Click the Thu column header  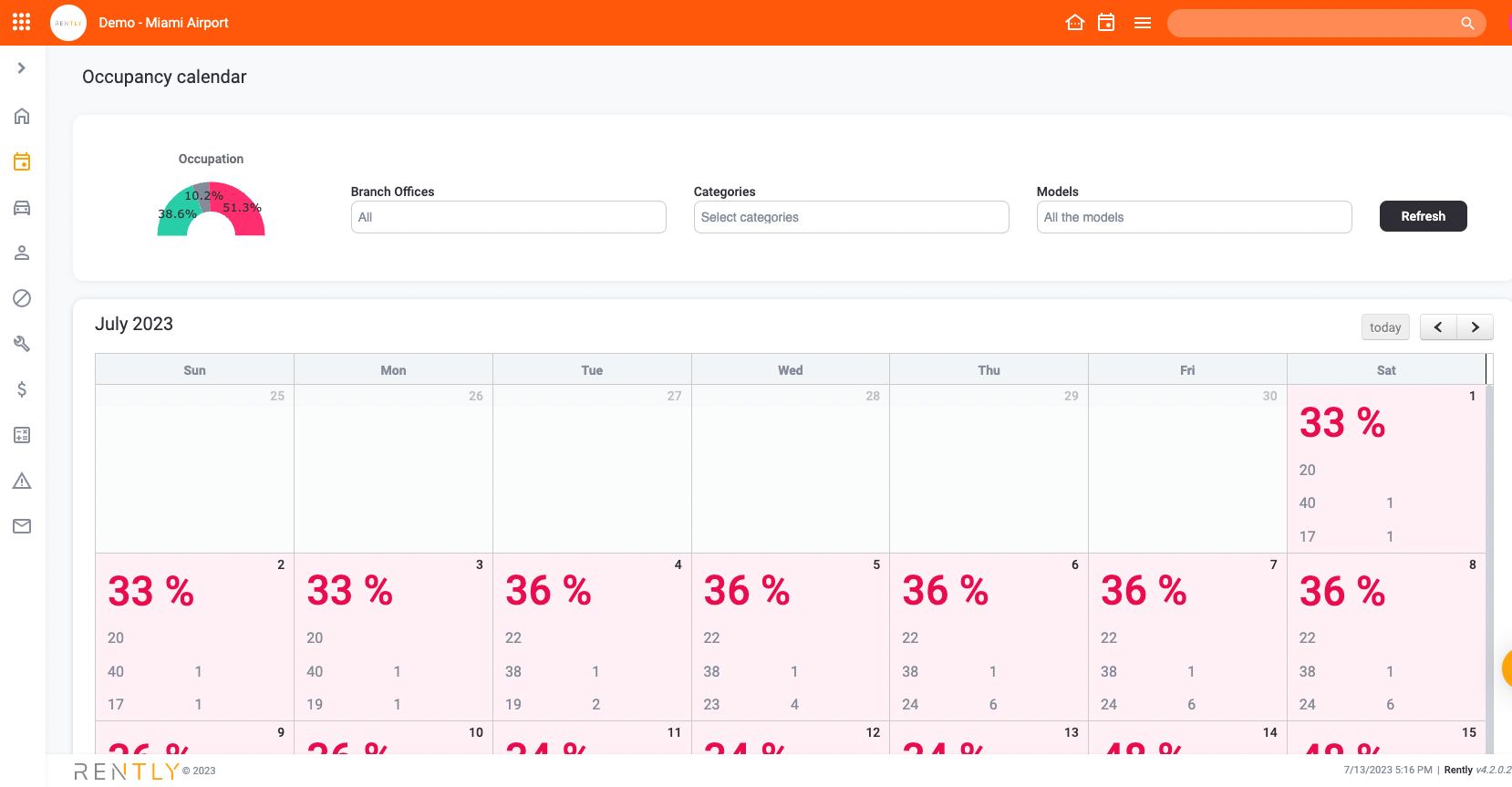[989, 370]
